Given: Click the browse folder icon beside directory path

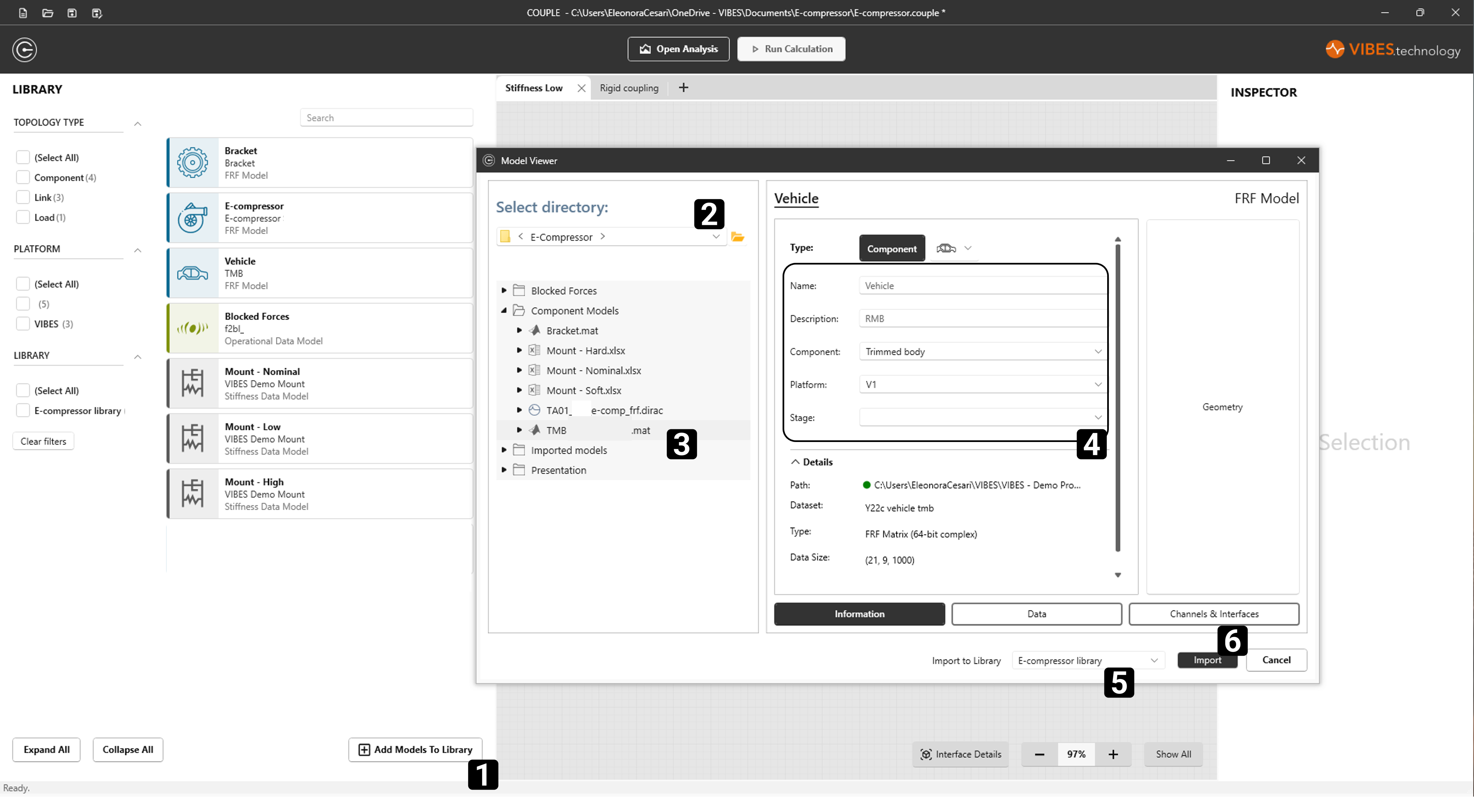Looking at the screenshot, I should coord(738,237).
